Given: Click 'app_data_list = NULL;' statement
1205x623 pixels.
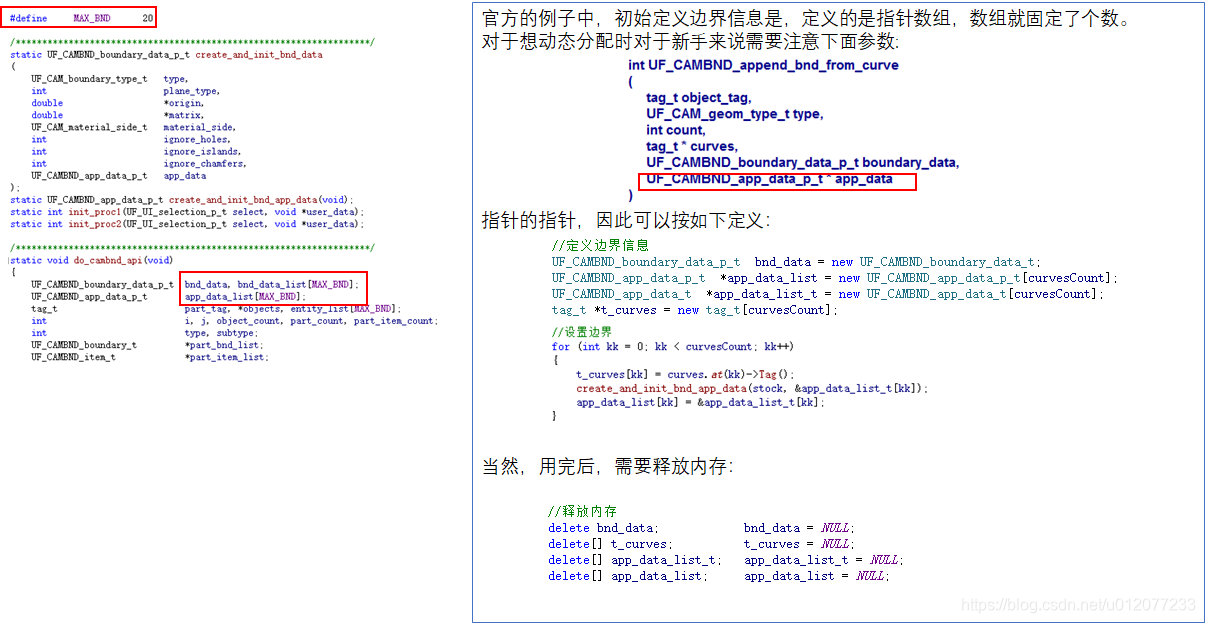Looking at the screenshot, I should [817, 576].
